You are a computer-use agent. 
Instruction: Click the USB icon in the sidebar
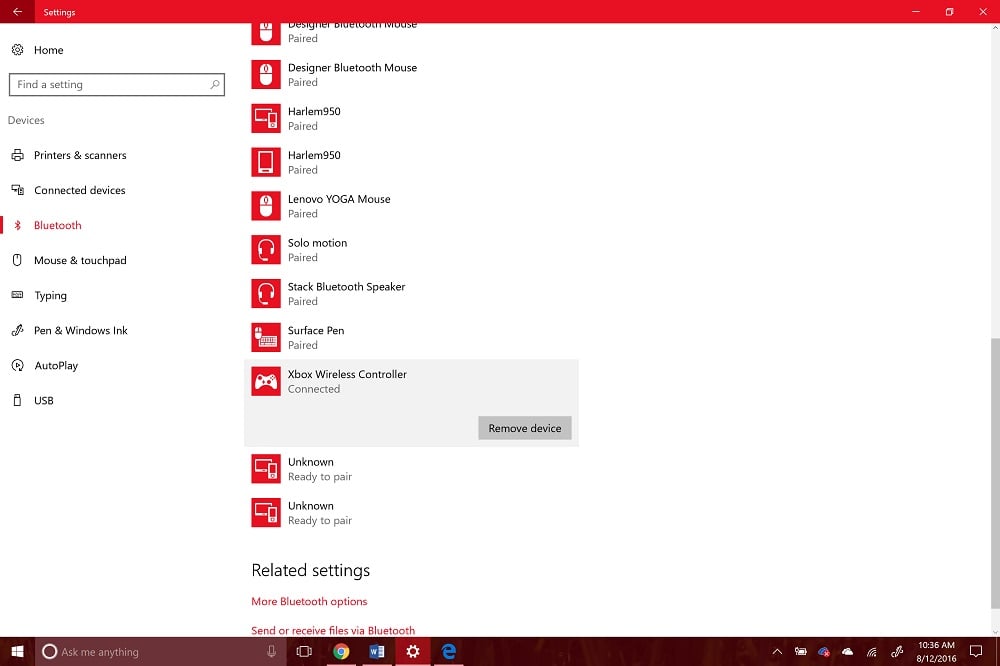click(17, 400)
